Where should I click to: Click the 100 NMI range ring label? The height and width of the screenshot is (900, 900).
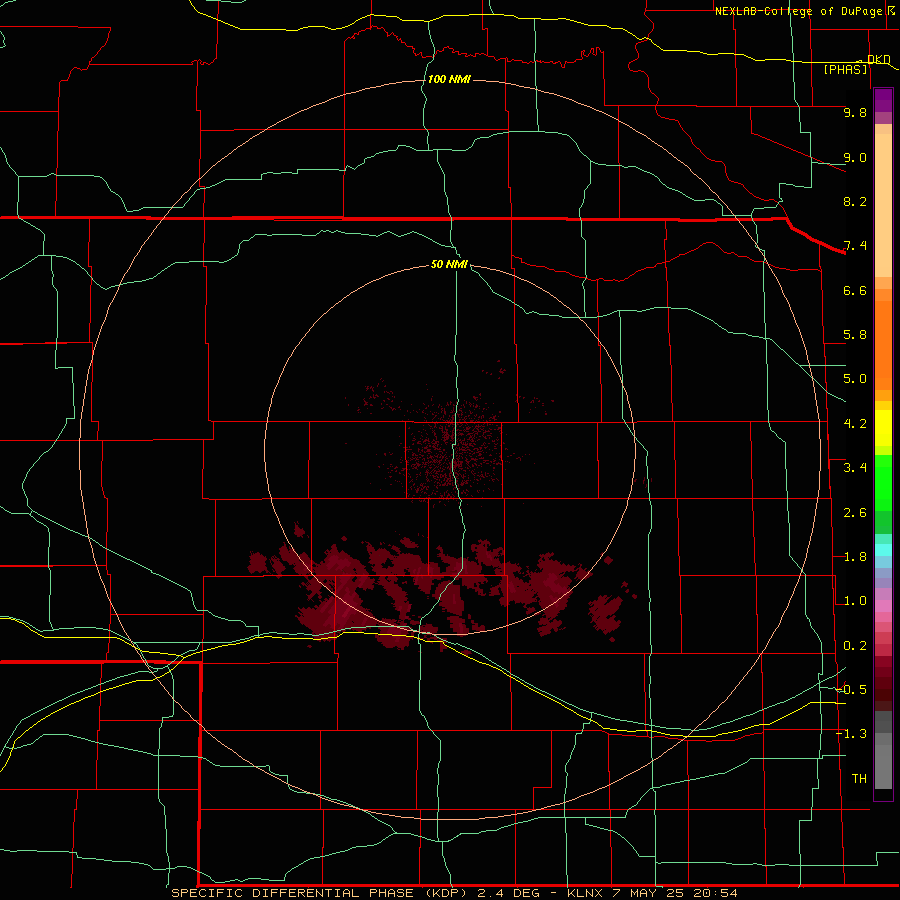[449, 79]
